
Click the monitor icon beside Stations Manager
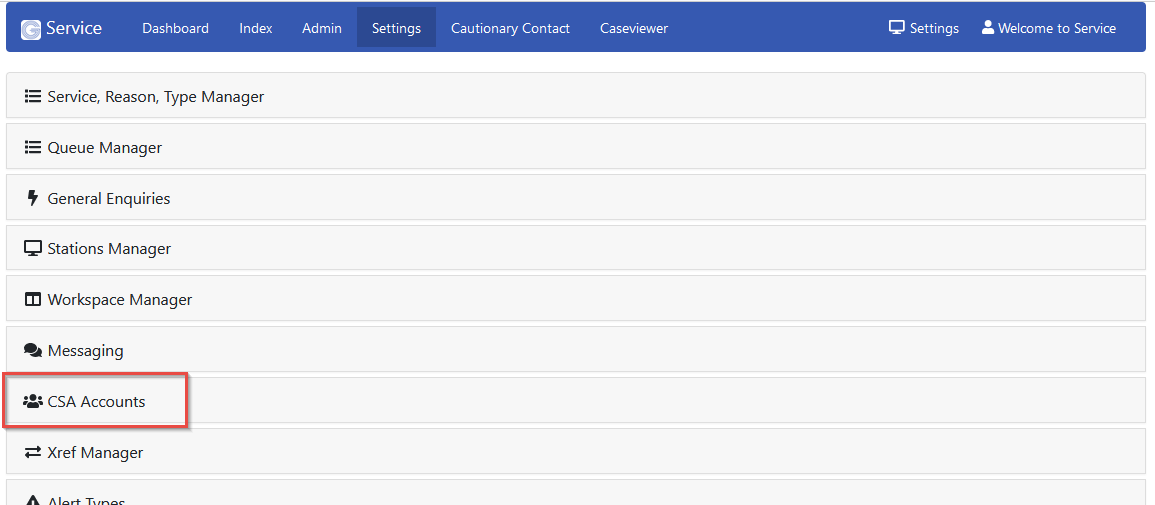tap(33, 249)
